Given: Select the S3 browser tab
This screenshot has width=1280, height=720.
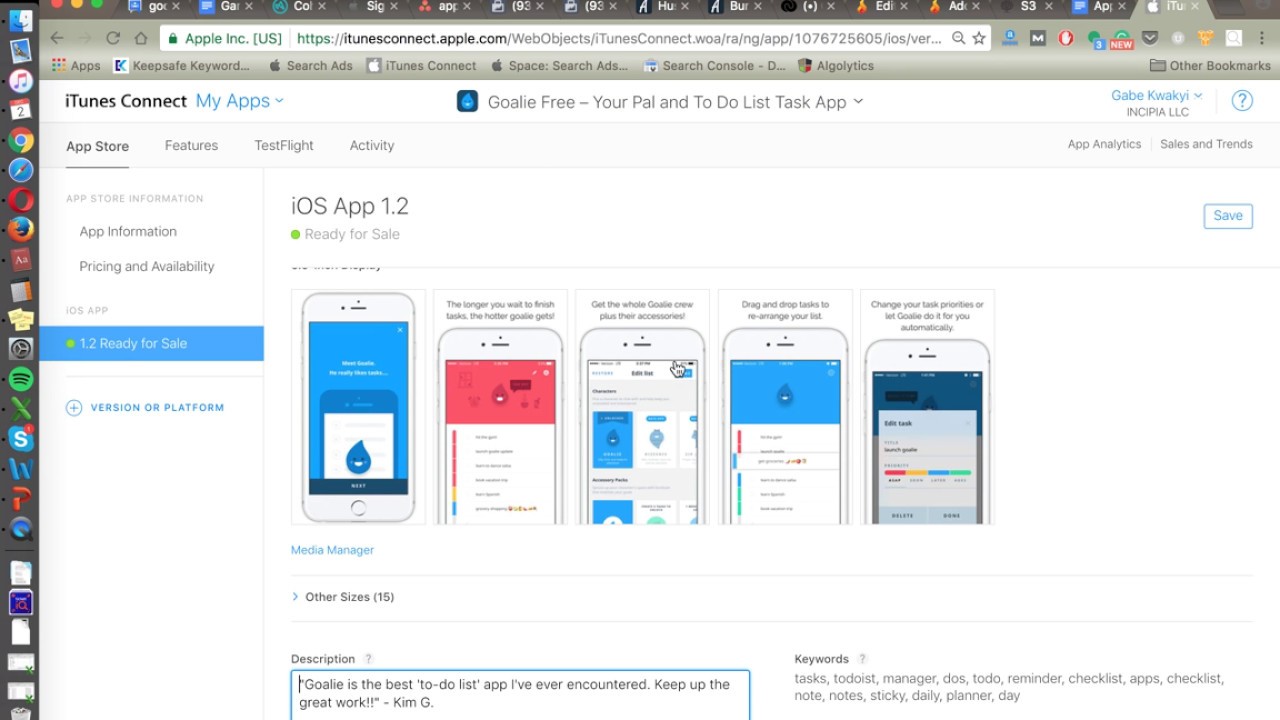Looking at the screenshot, I should pos(1028,8).
